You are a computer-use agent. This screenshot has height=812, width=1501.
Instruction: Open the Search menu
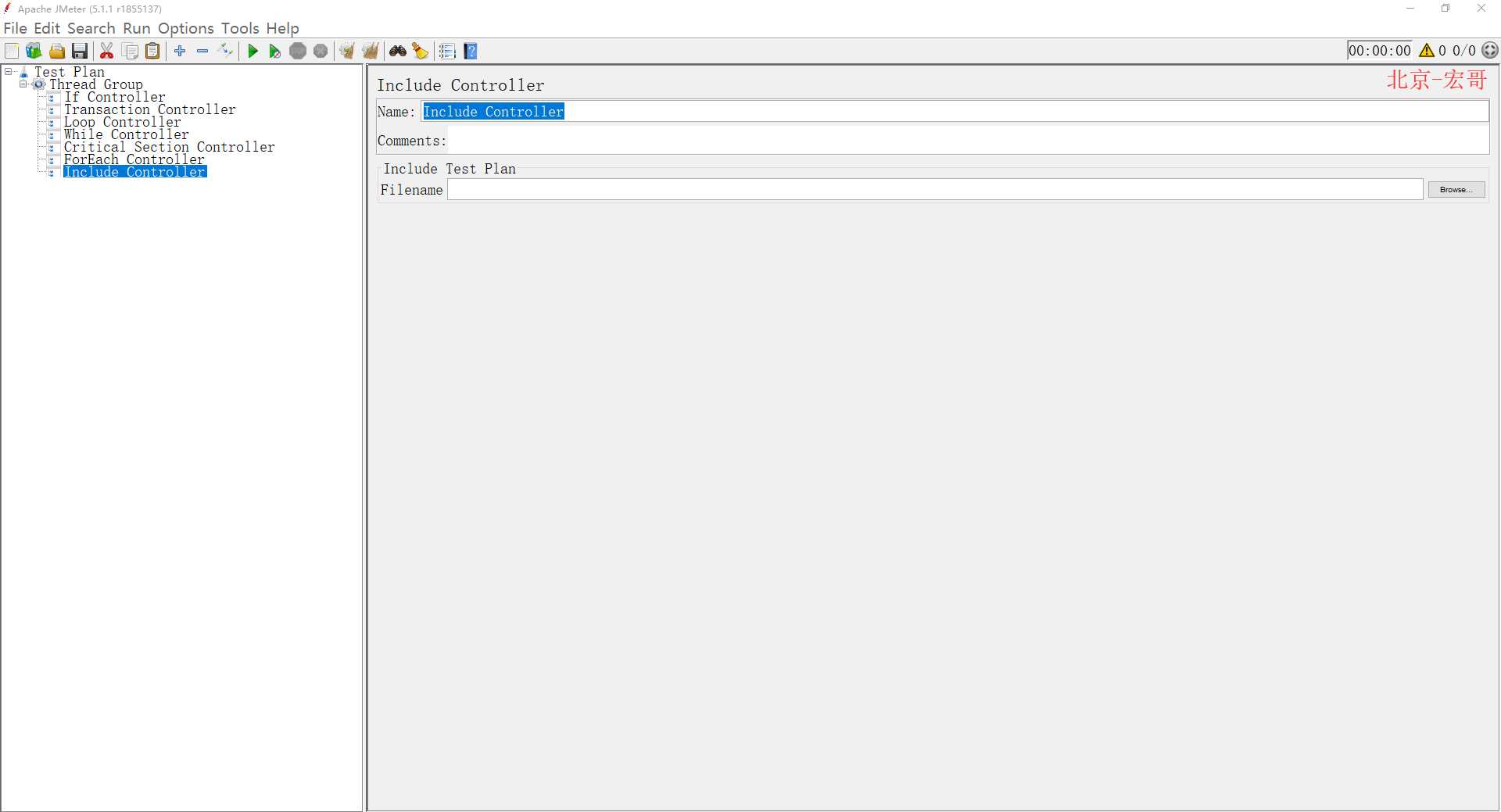coord(91,28)
